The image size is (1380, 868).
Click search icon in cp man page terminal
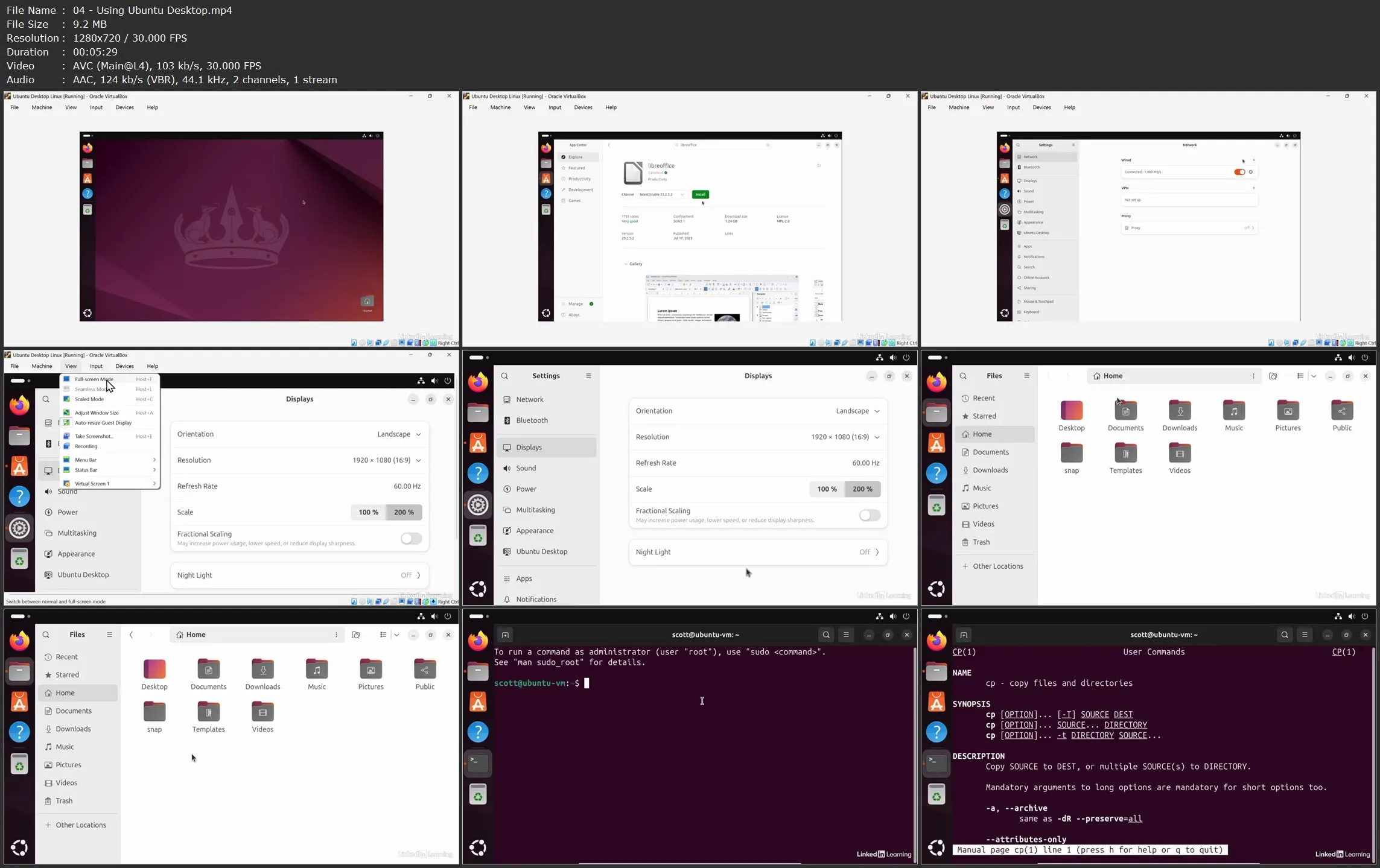pos(1284,635)
